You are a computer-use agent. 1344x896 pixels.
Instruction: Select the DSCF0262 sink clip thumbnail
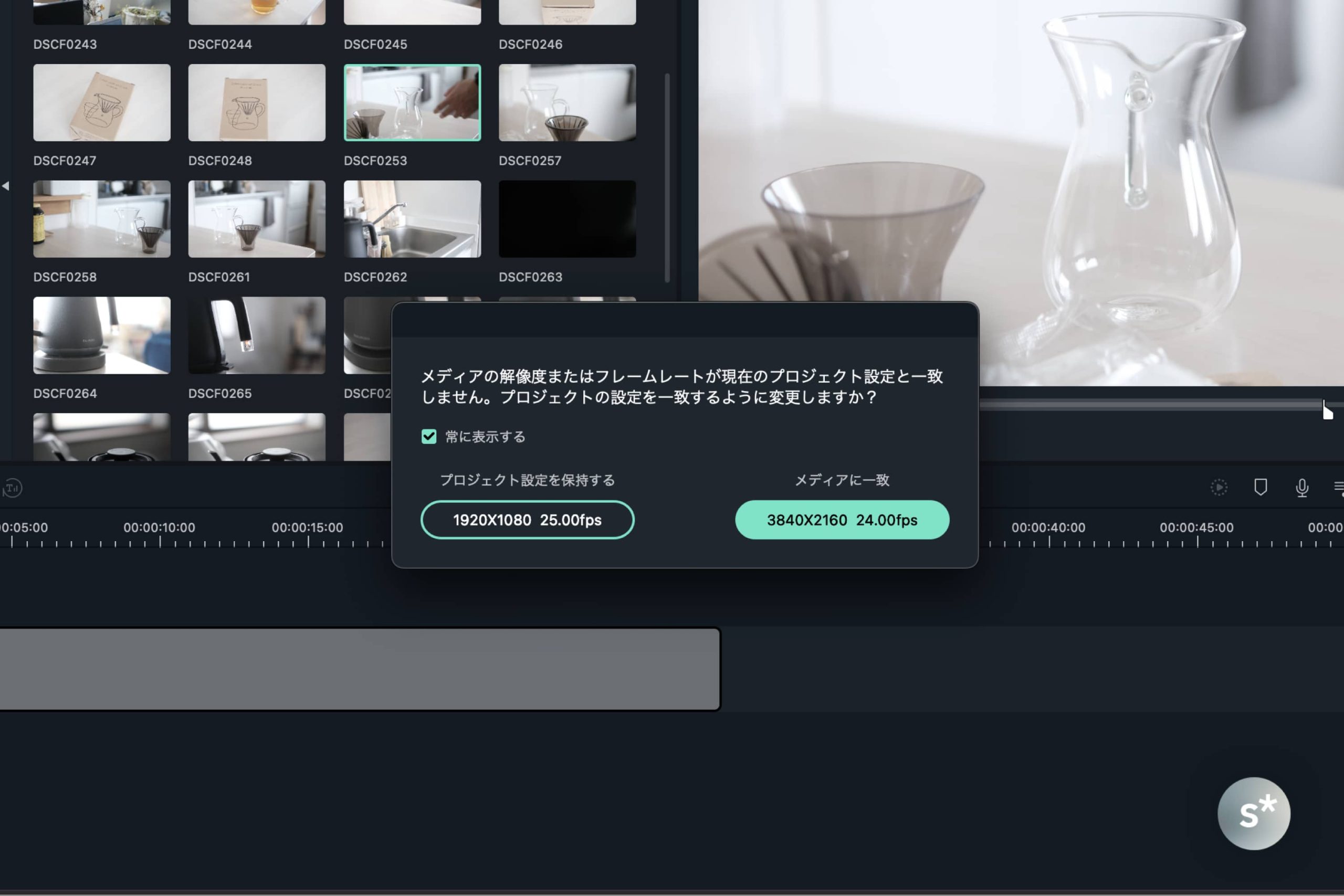tap(412, 219)
